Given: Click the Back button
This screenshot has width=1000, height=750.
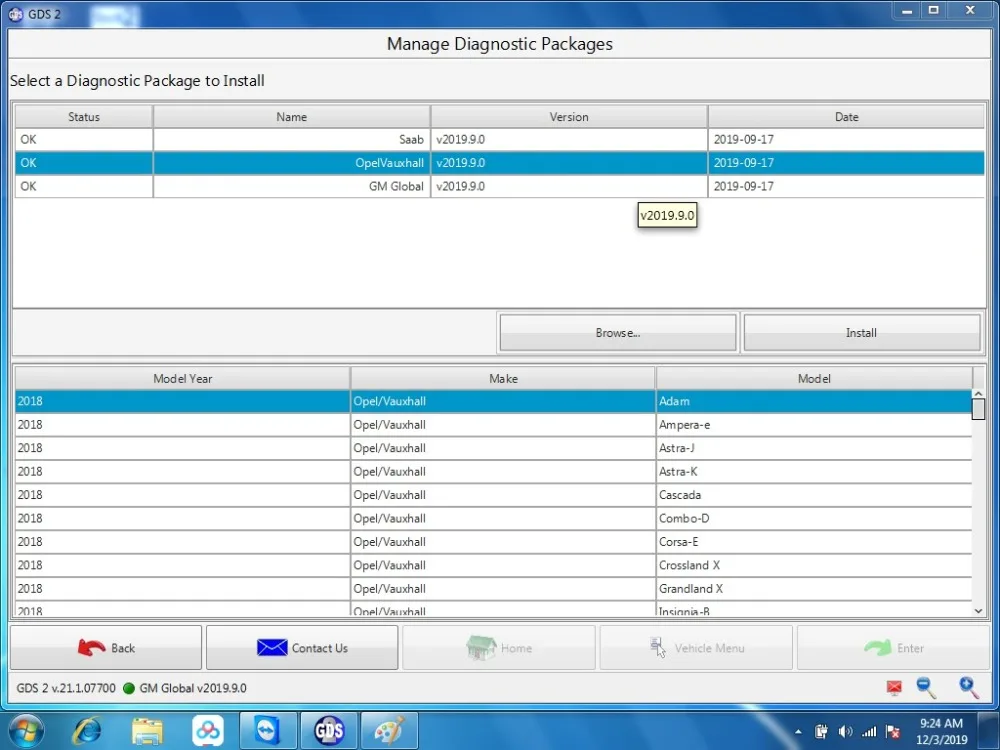Looking at the screenshot, I should pos(106,647).
